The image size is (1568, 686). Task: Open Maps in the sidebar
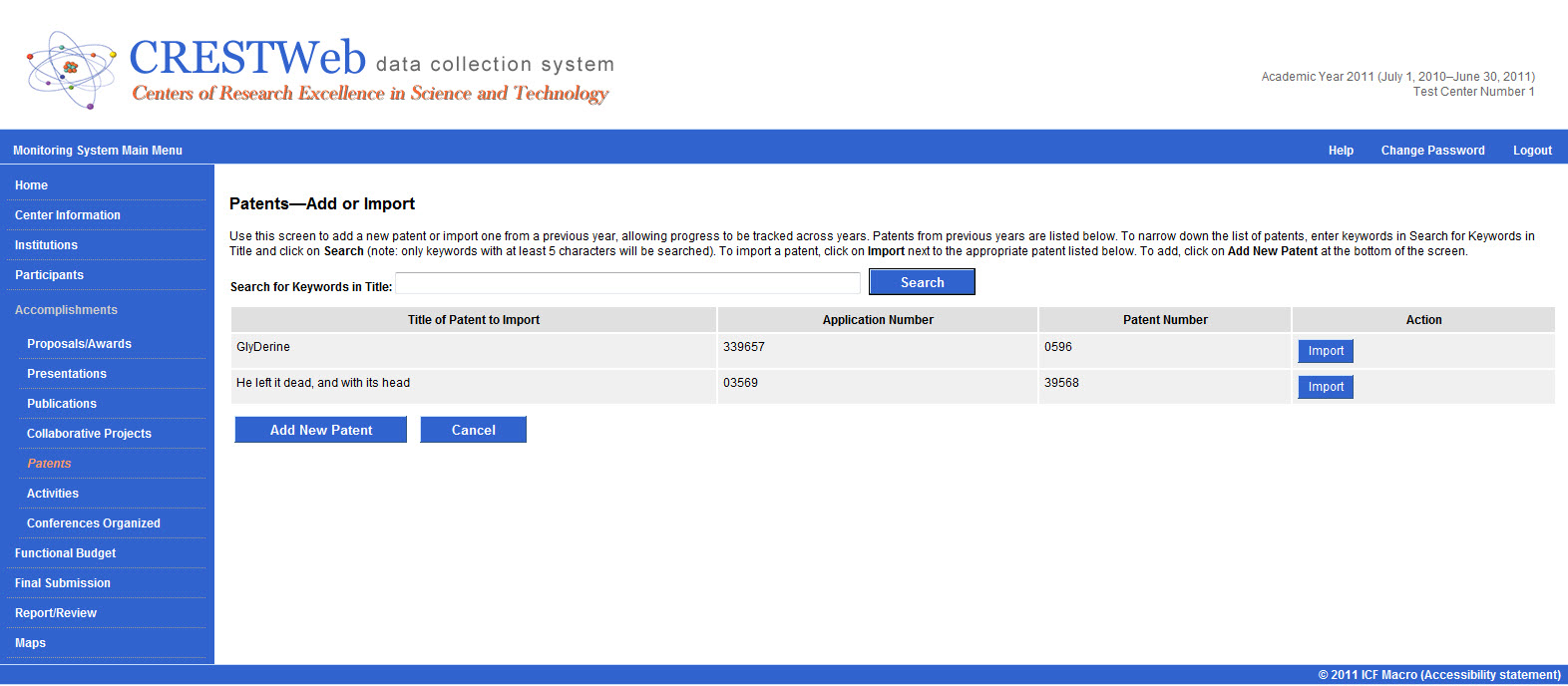(30, 643)
